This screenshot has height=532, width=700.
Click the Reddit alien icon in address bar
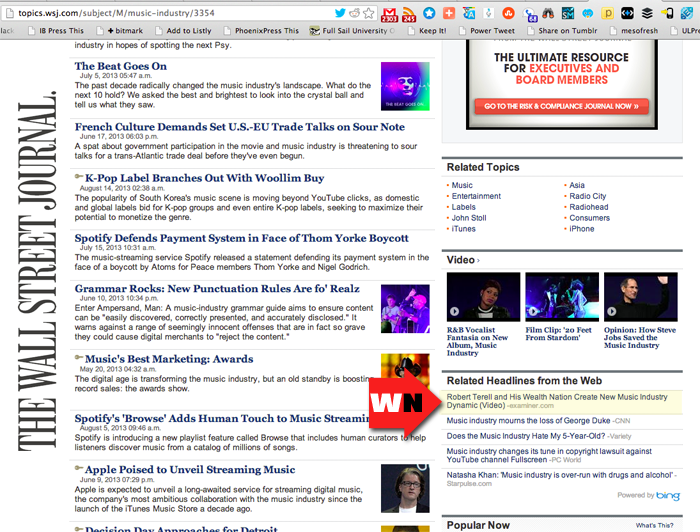[354, 13]
